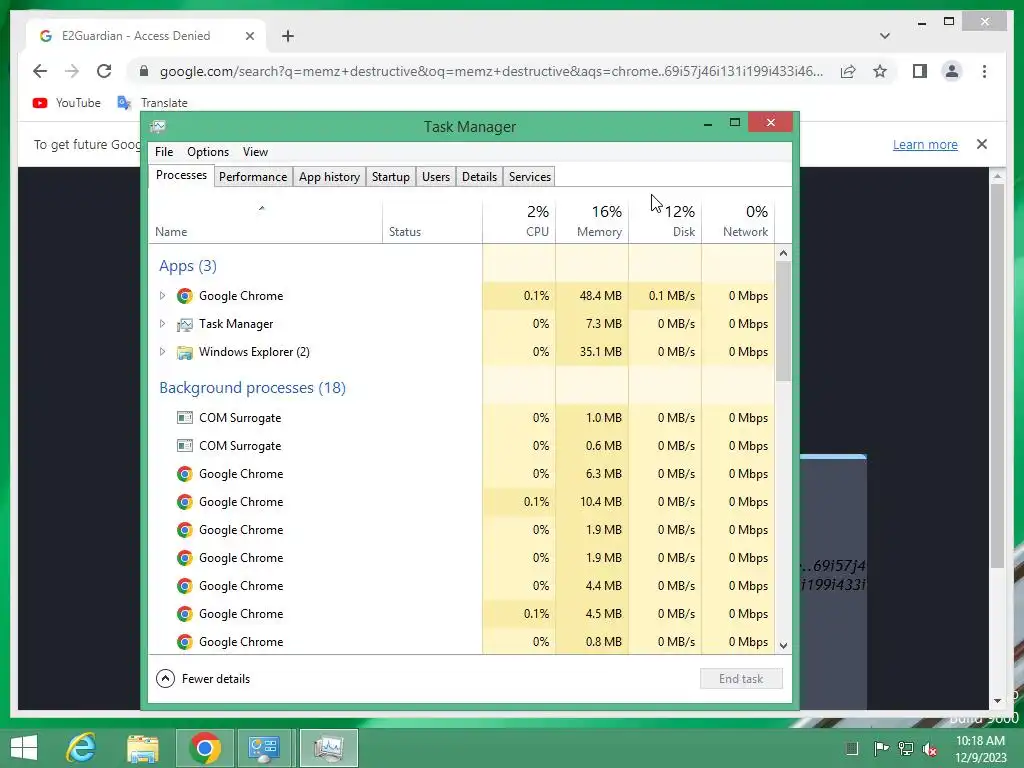Click the Status column header

[432, 222]
